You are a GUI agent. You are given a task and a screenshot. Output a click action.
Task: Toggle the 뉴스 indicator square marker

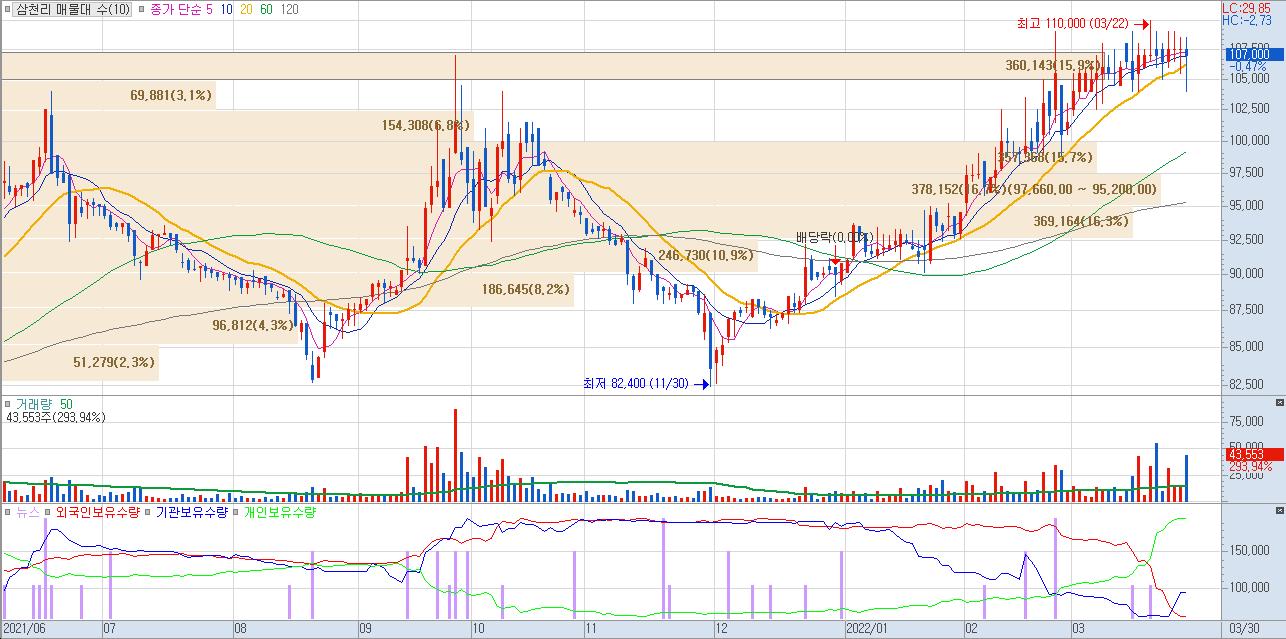[8, 512]
